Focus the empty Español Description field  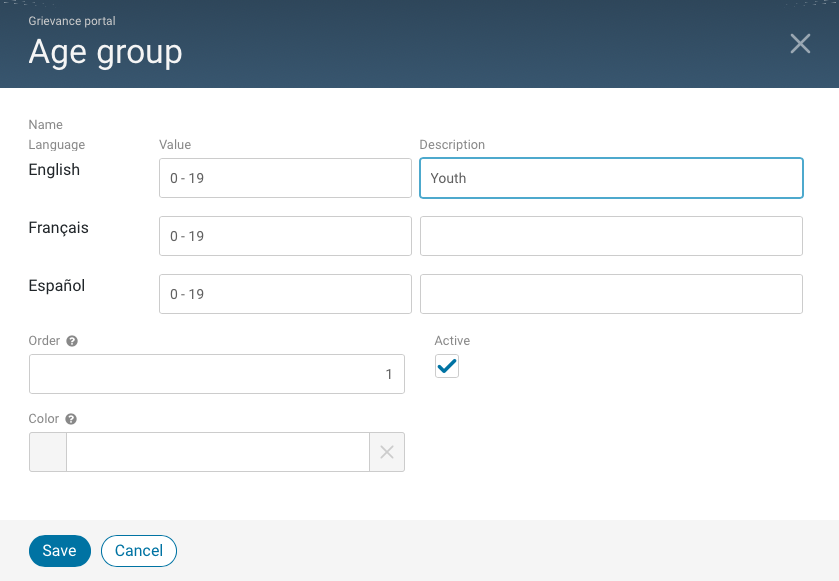tap(610, 294)
